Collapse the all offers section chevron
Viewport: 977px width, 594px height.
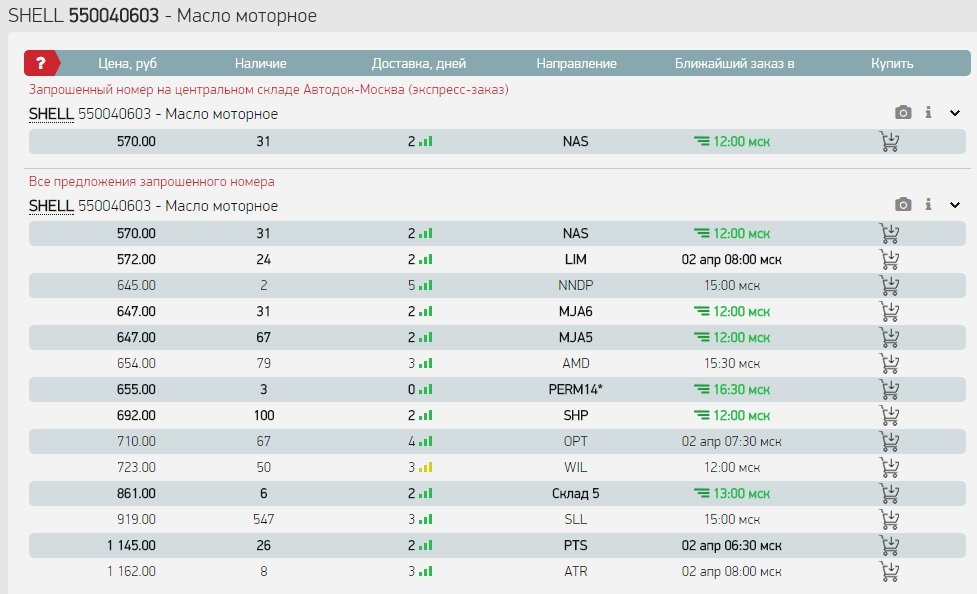(x=955, y=205)
